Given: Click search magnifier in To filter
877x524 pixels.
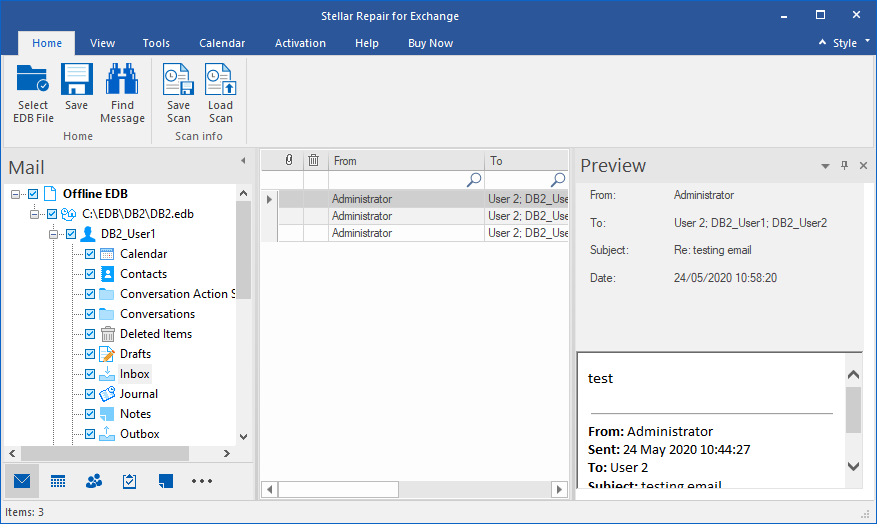Looking at the screenshot, I should click(558, 180).
